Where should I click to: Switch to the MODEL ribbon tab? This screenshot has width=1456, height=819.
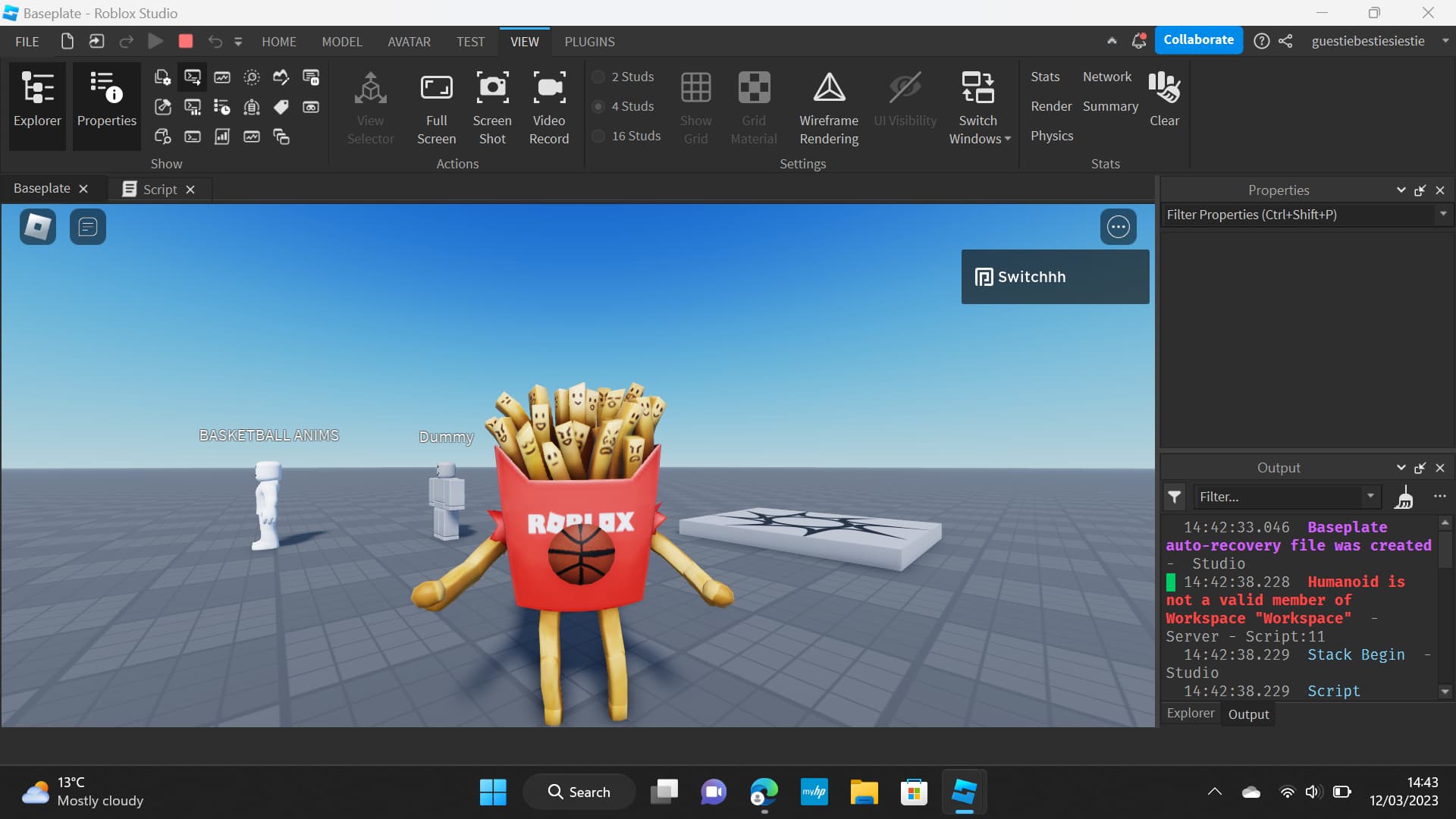click(x=342, y=42)
